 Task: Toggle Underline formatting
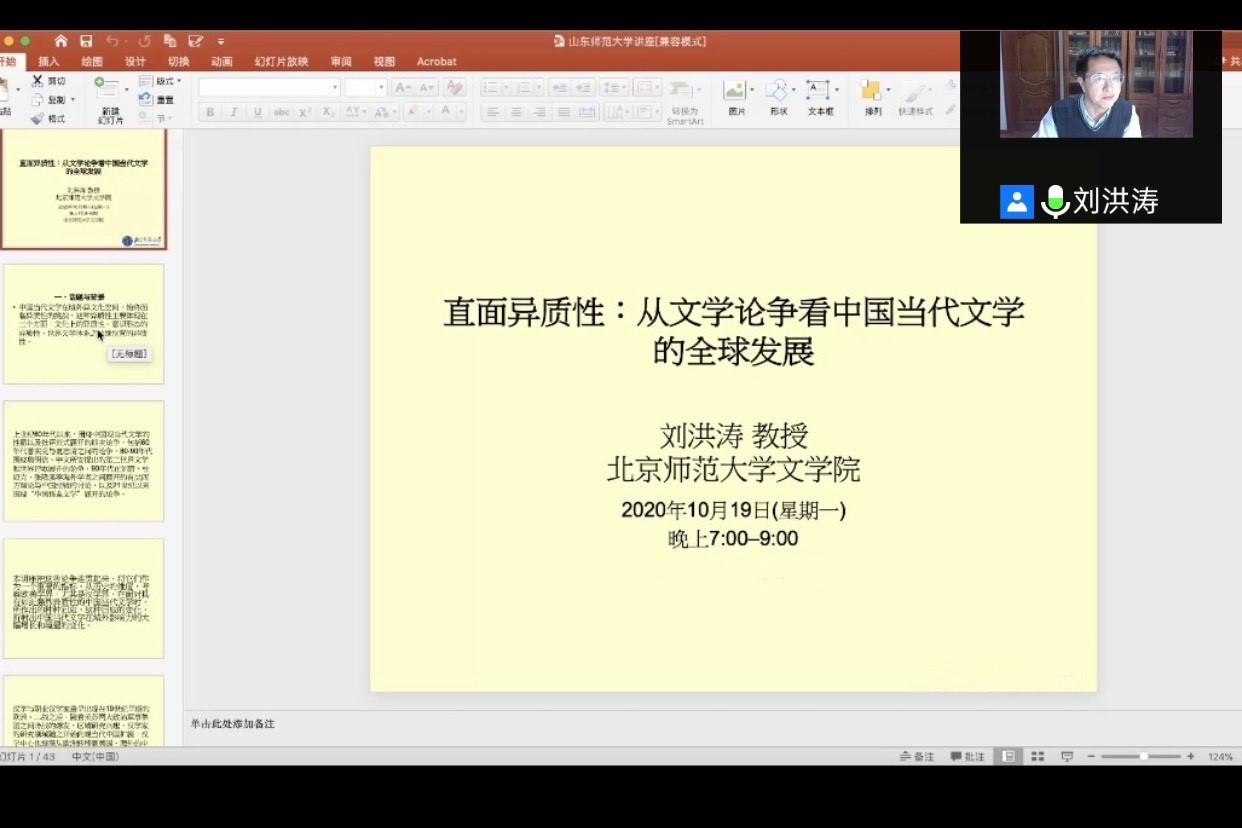[258, 112]
